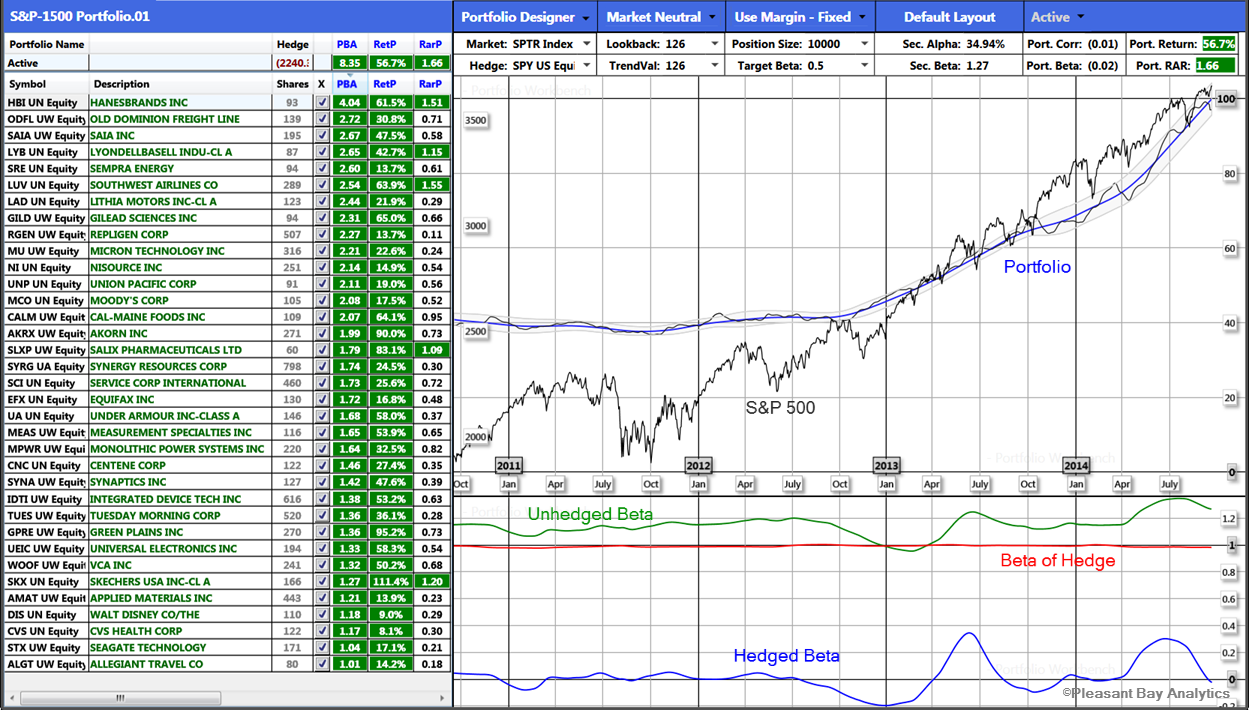Image resolution: width=1249 pixels, height=710 pixels.
Task: Select the REPLIGEN CORP row description
Action: (x=180, y=234)
